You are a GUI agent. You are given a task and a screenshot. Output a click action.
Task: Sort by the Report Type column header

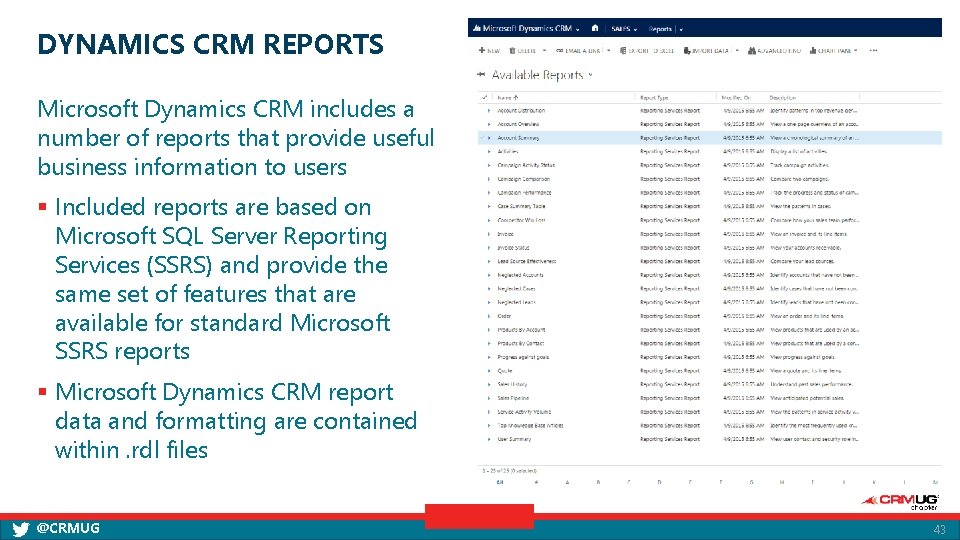[654, 97]
